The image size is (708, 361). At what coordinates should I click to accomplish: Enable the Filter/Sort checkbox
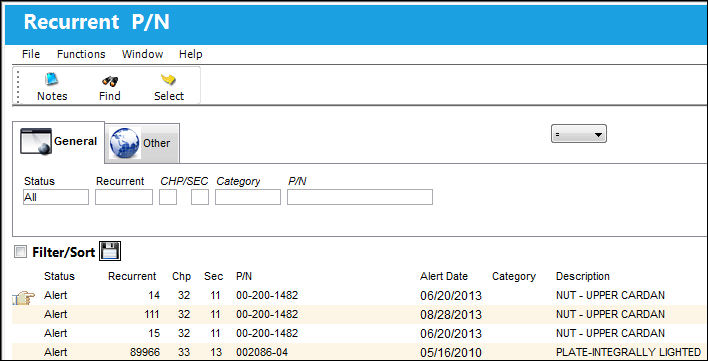click(20, 251)
